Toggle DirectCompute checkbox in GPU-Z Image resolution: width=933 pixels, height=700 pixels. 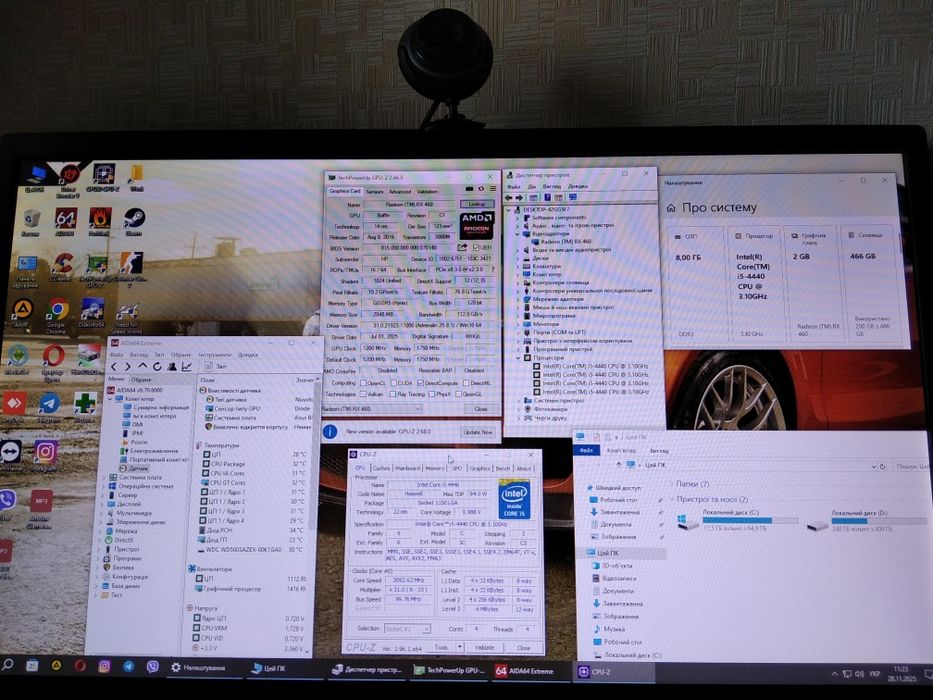pyautogui.click(x=421, y=383)
